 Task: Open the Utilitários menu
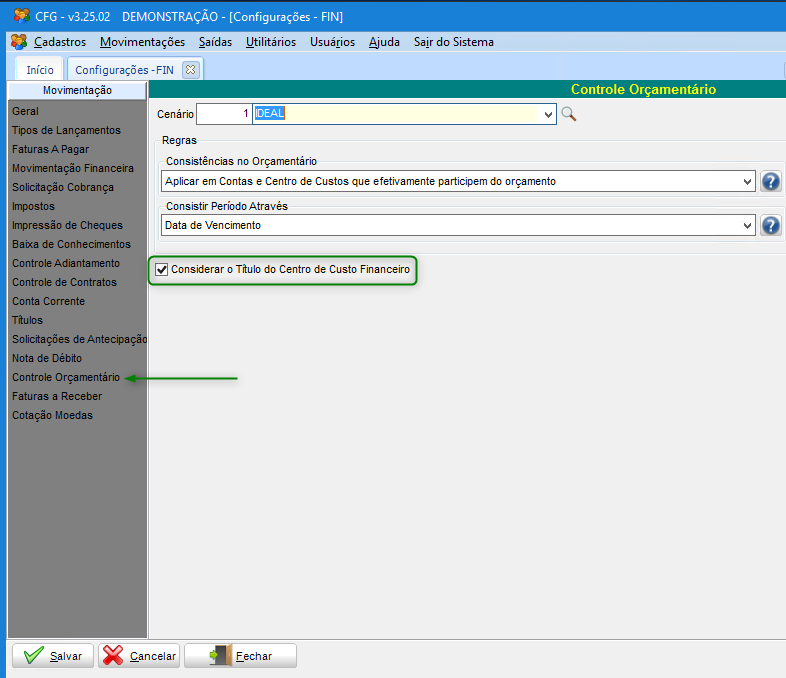pyautogui.click(x=271, y=42)
